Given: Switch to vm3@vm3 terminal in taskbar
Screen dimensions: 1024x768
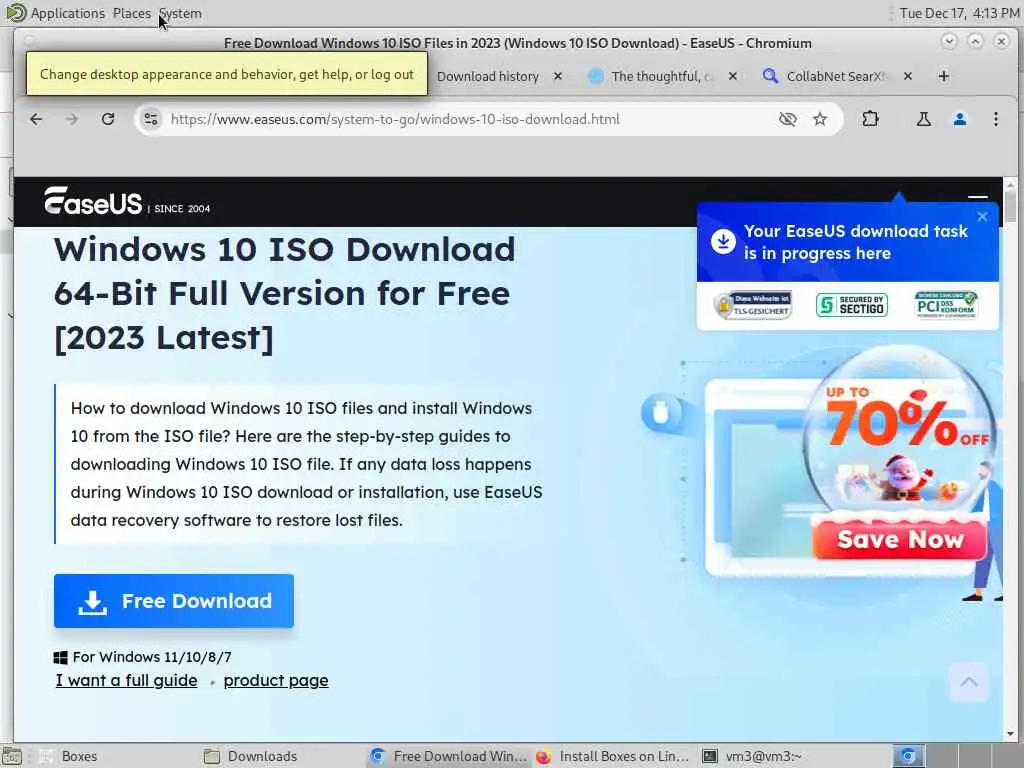Looking at the screenshot, I should (x=754, y=756).
